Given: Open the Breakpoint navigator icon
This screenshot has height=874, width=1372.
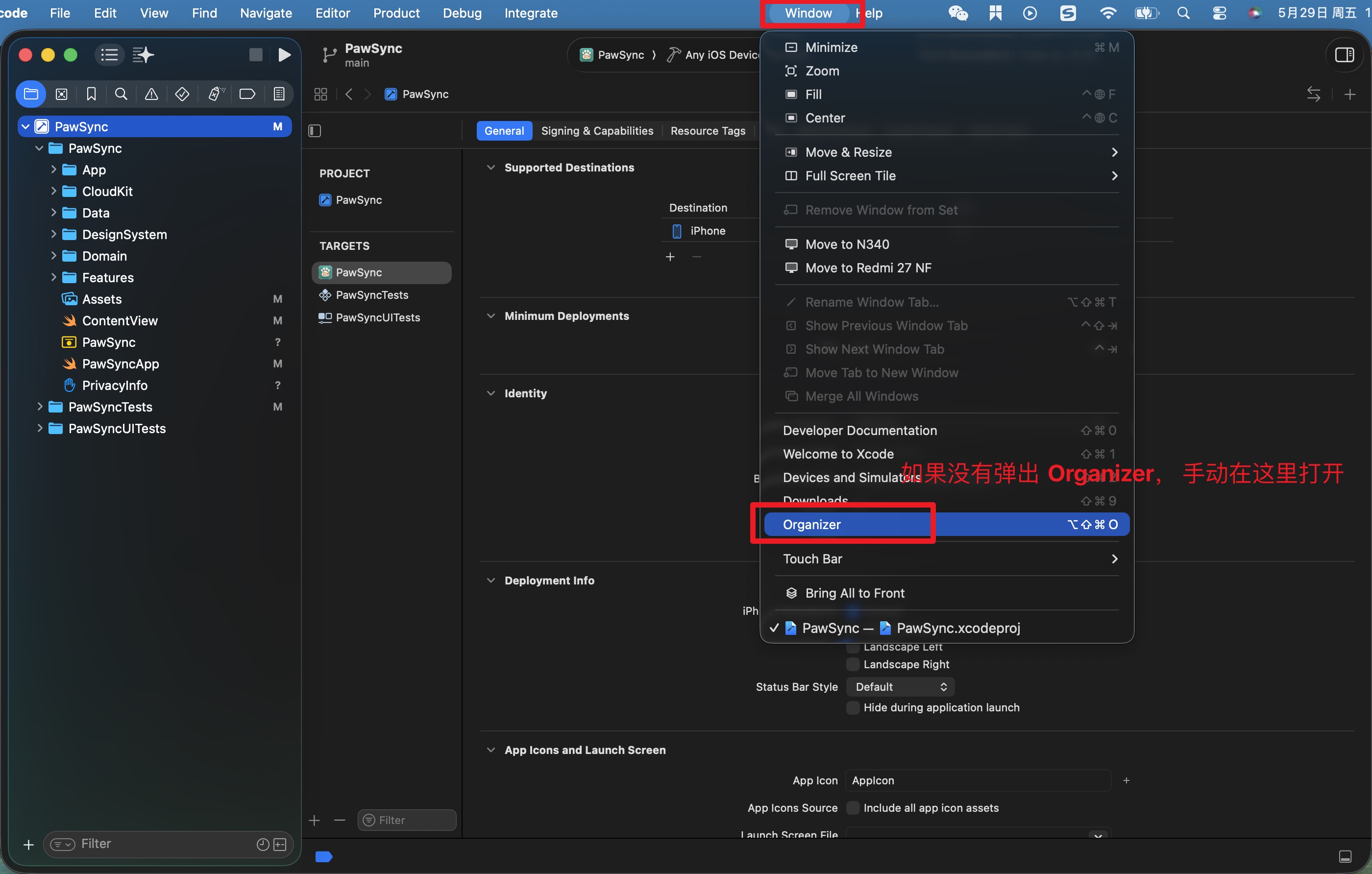Looking at the screenshot, I should pyautogui.click(x=247, y=94).
